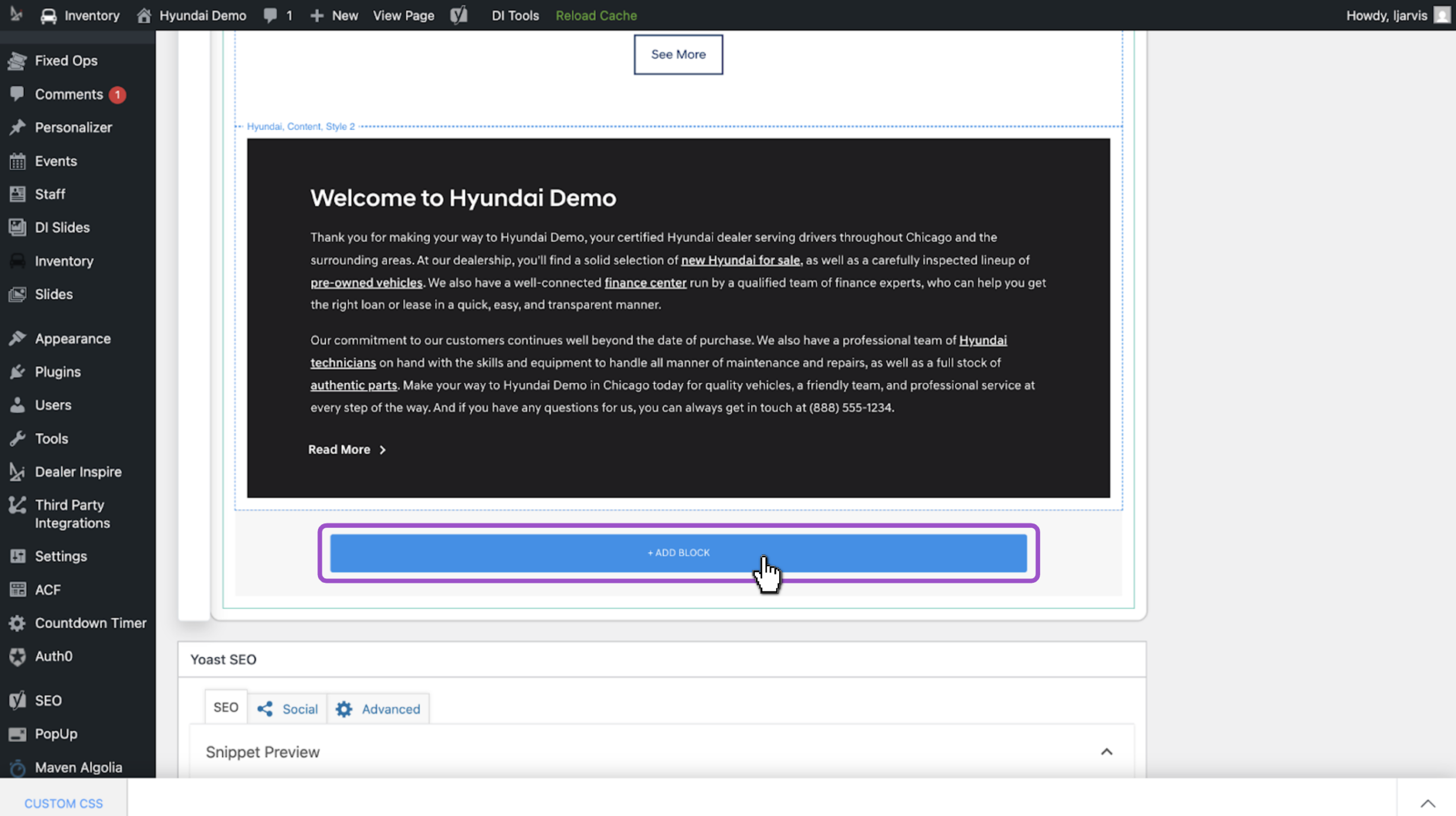The image size is (1456, 816).
Task: Click the Personalizer pin icon
Action: pyautogui.click(x=17, y=127)
